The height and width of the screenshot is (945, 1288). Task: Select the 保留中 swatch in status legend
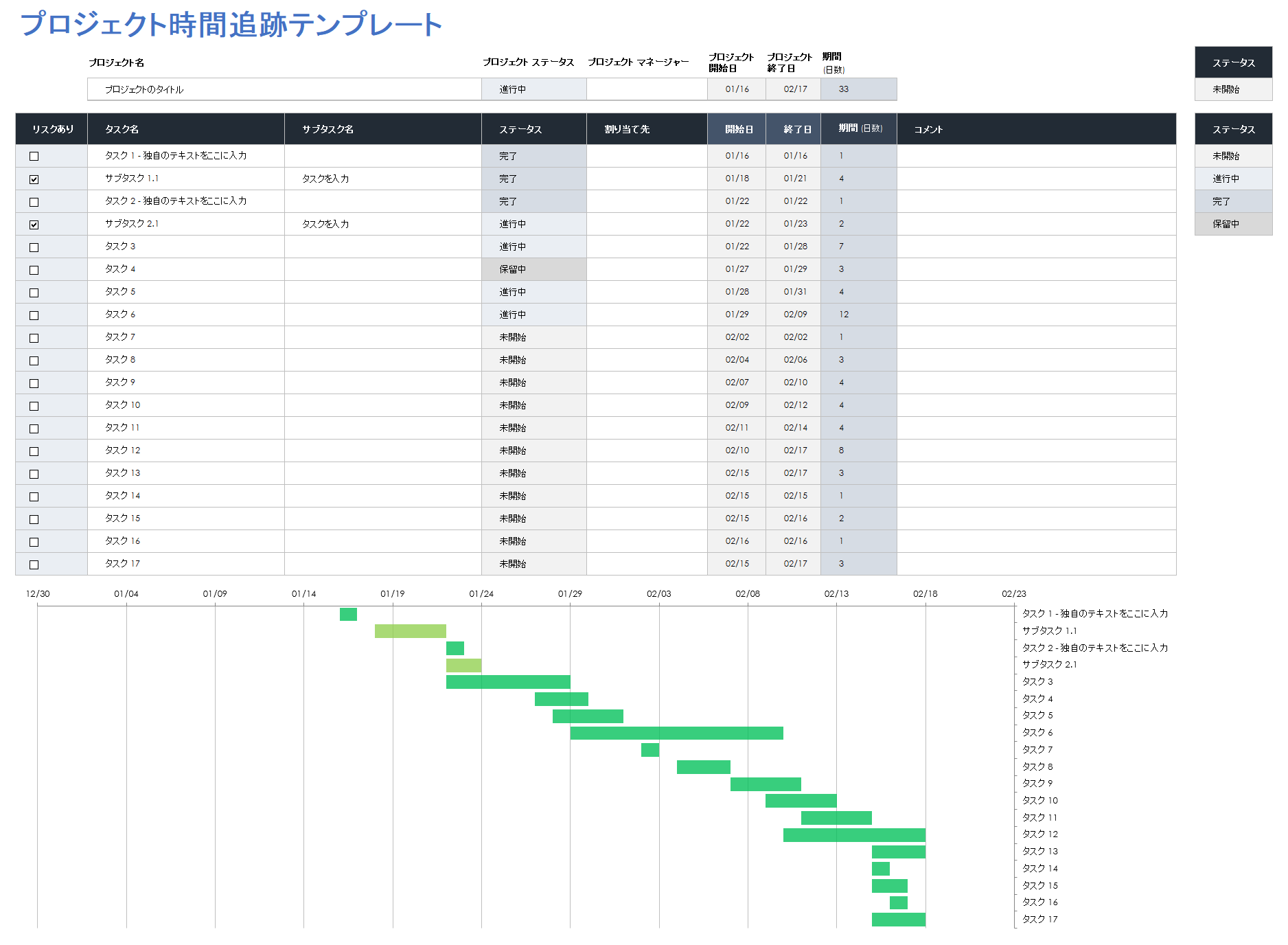[x=1233, y=224]
